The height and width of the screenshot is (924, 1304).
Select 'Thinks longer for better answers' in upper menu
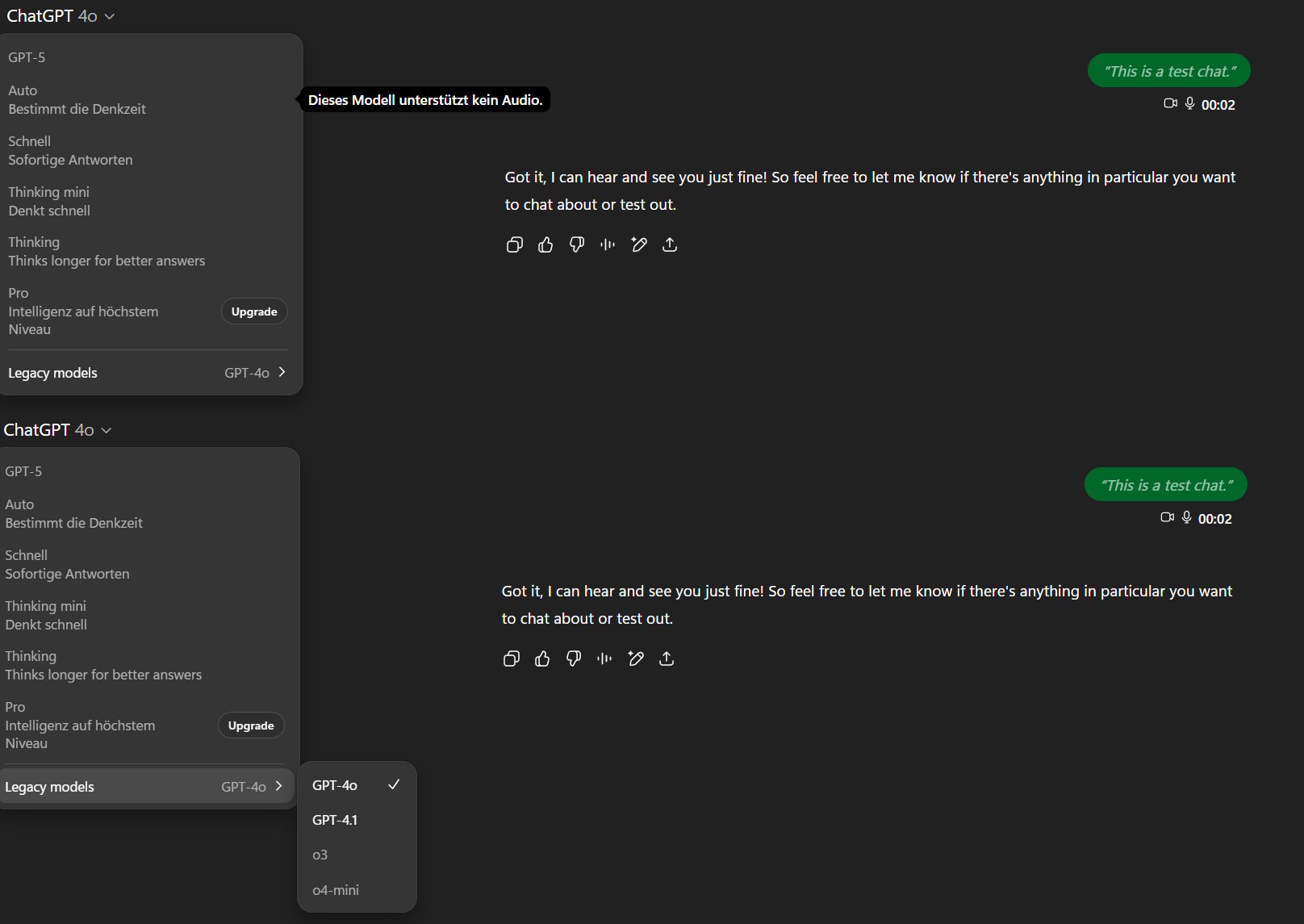(x=148, y=251)
